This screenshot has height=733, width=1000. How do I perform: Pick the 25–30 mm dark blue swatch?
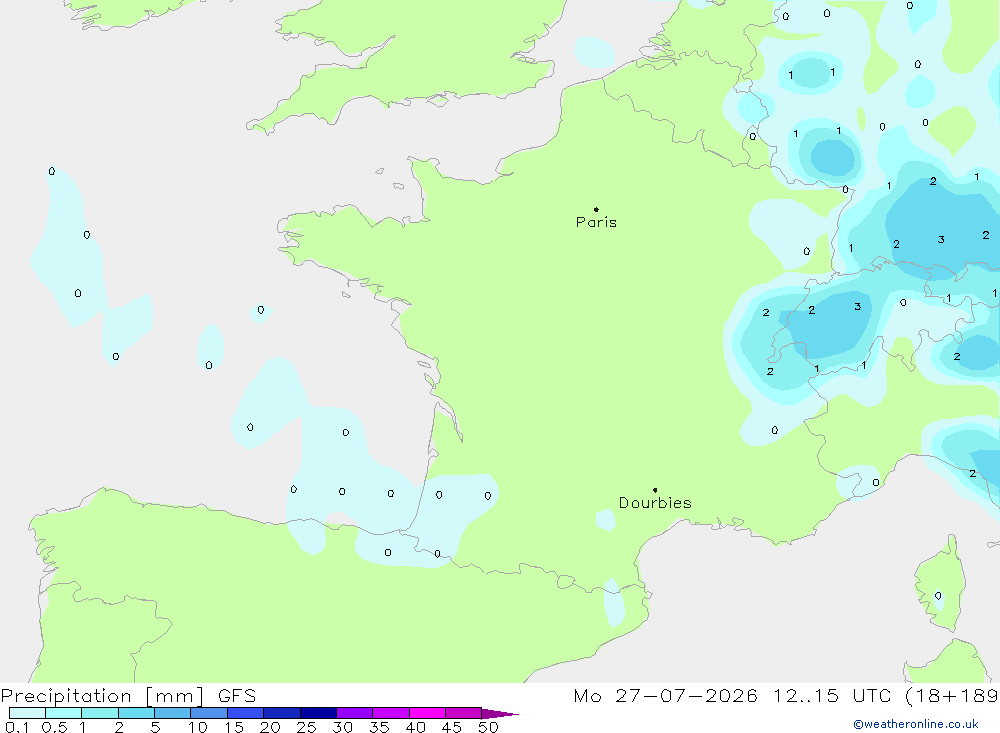(x=318, y=713)
